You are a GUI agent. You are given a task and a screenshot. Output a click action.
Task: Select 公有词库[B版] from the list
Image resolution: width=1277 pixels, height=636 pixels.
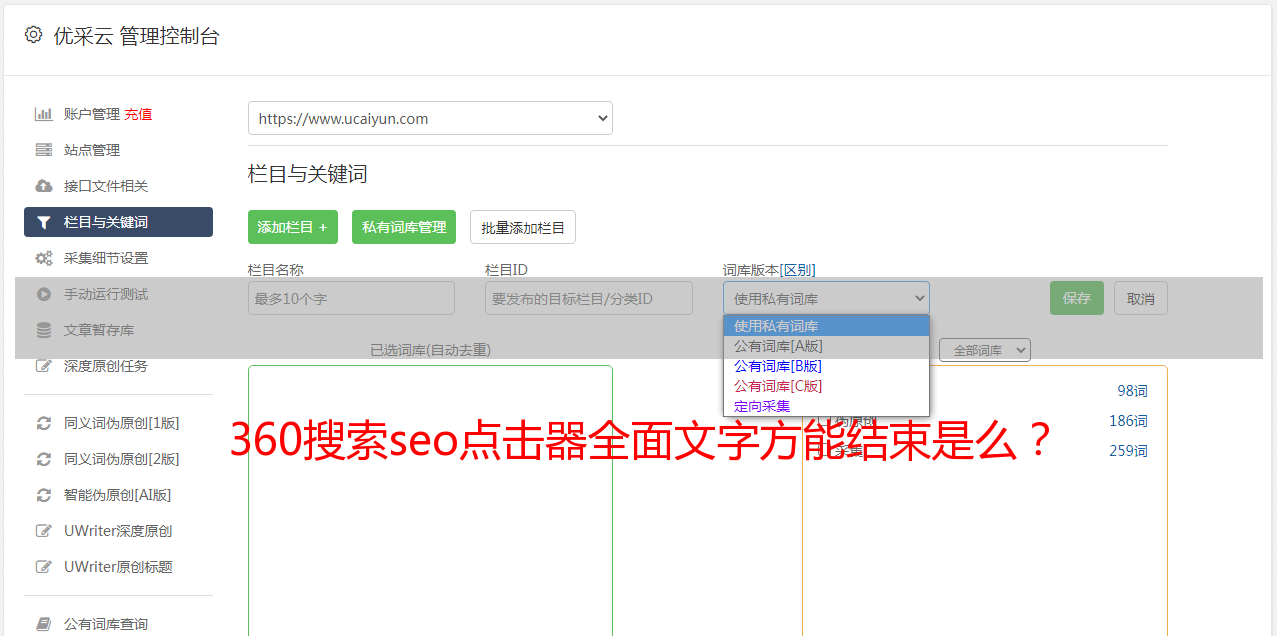tap(826, 366)
